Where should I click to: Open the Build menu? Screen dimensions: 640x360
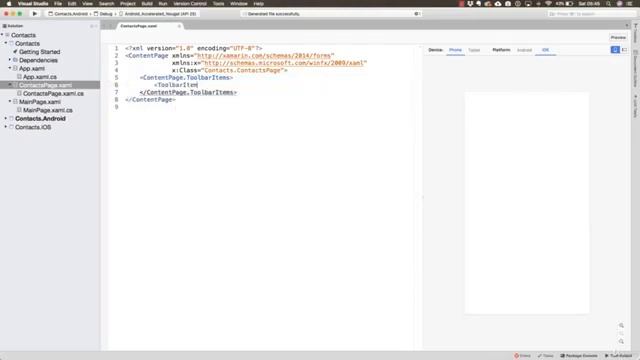[x=147, y=4]
